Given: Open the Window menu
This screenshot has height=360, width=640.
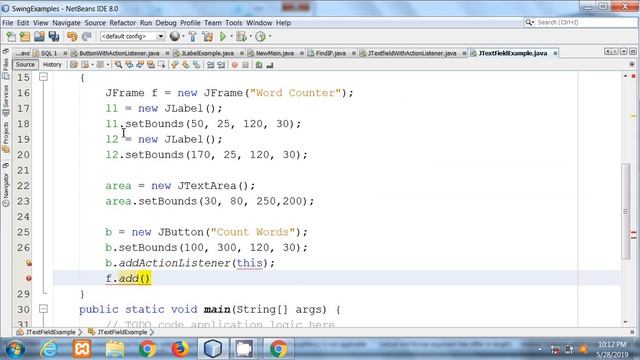Looking at the screenshot, I should pos(259,23).
